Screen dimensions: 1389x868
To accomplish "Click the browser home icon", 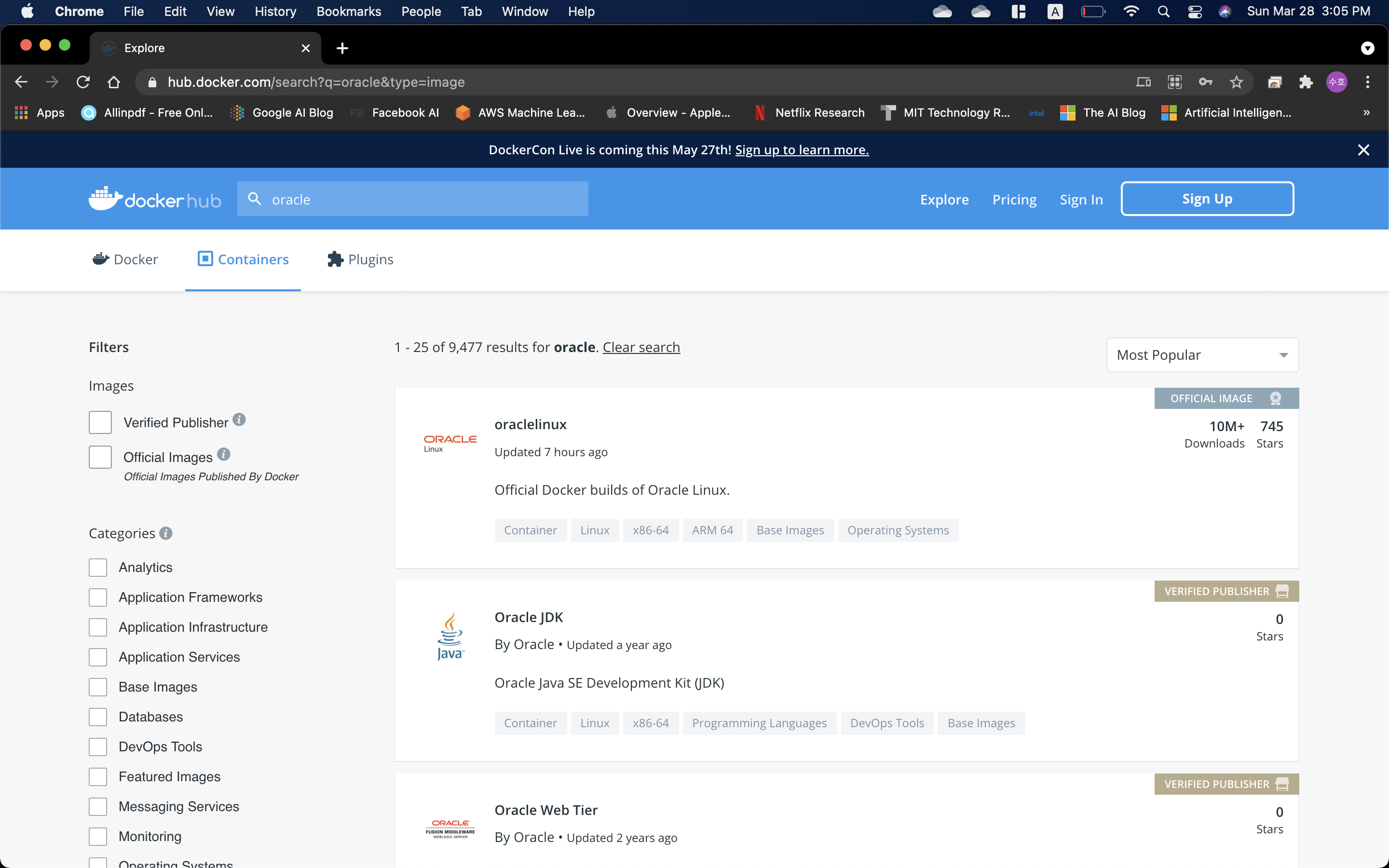I will tap(114, 82).
